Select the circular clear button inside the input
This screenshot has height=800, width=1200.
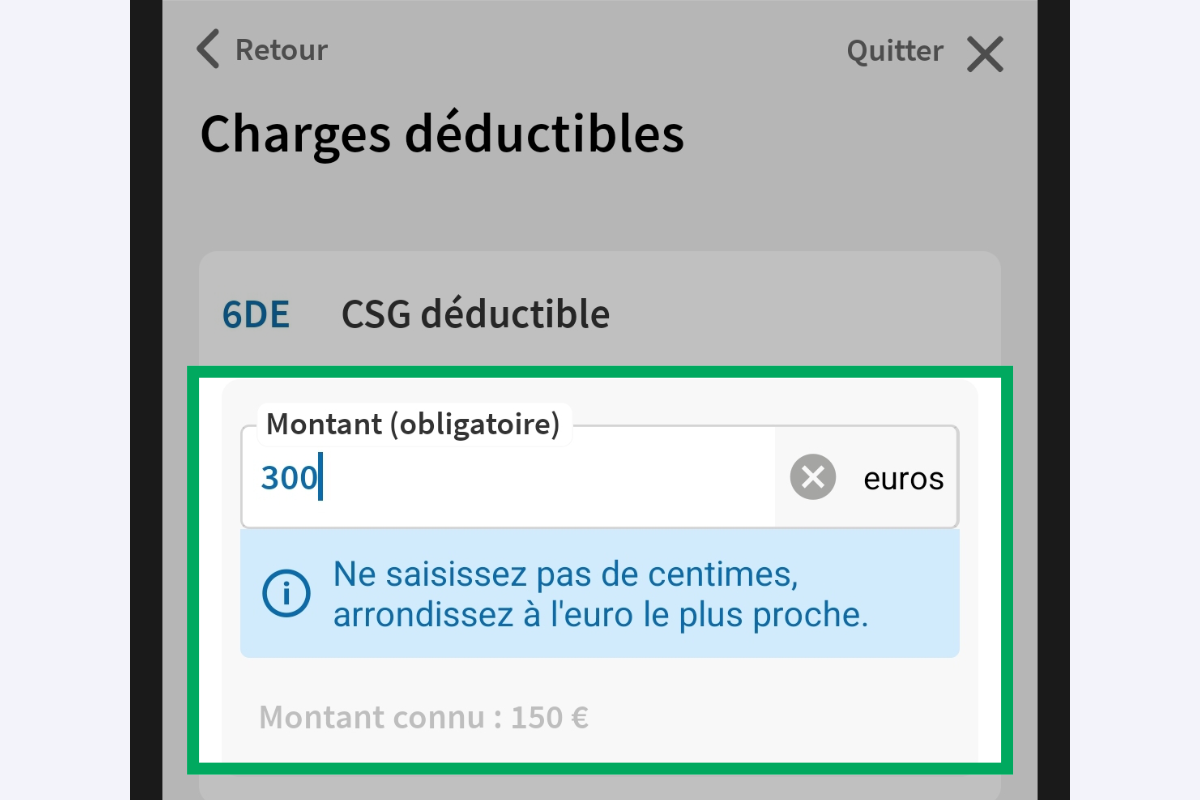point(812,477)
